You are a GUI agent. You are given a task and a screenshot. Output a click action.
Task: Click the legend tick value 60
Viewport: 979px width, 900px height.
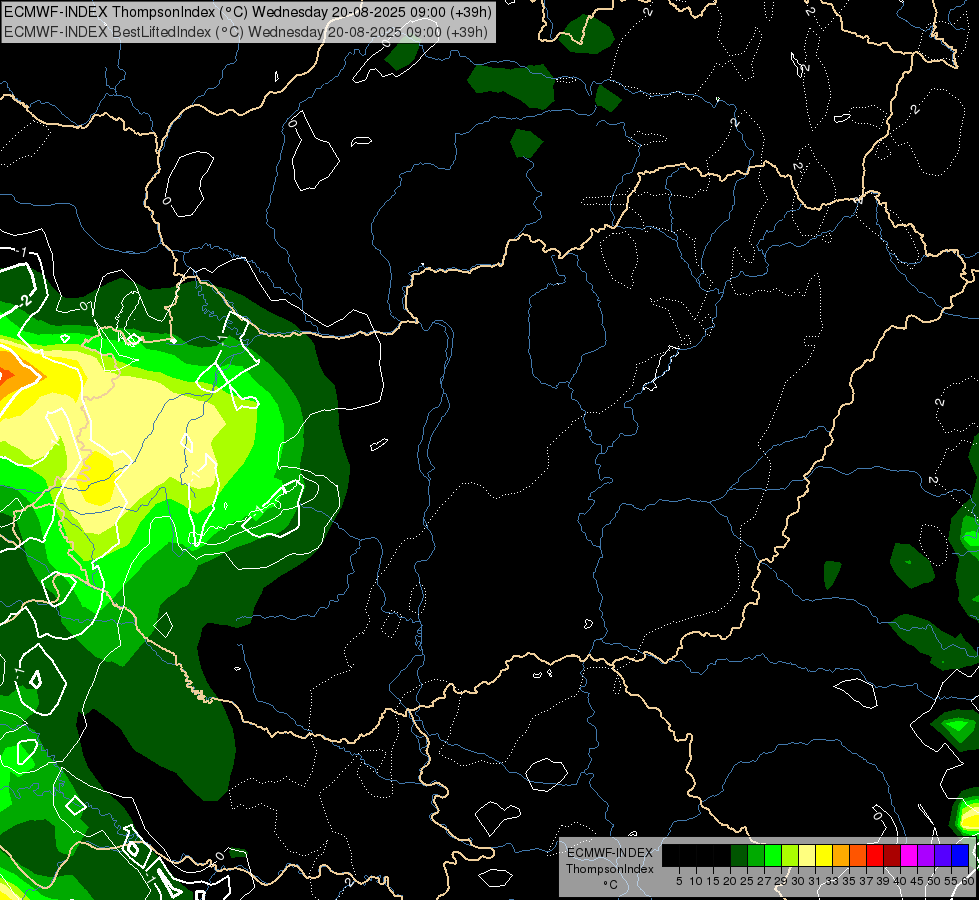tap(968, 881)
